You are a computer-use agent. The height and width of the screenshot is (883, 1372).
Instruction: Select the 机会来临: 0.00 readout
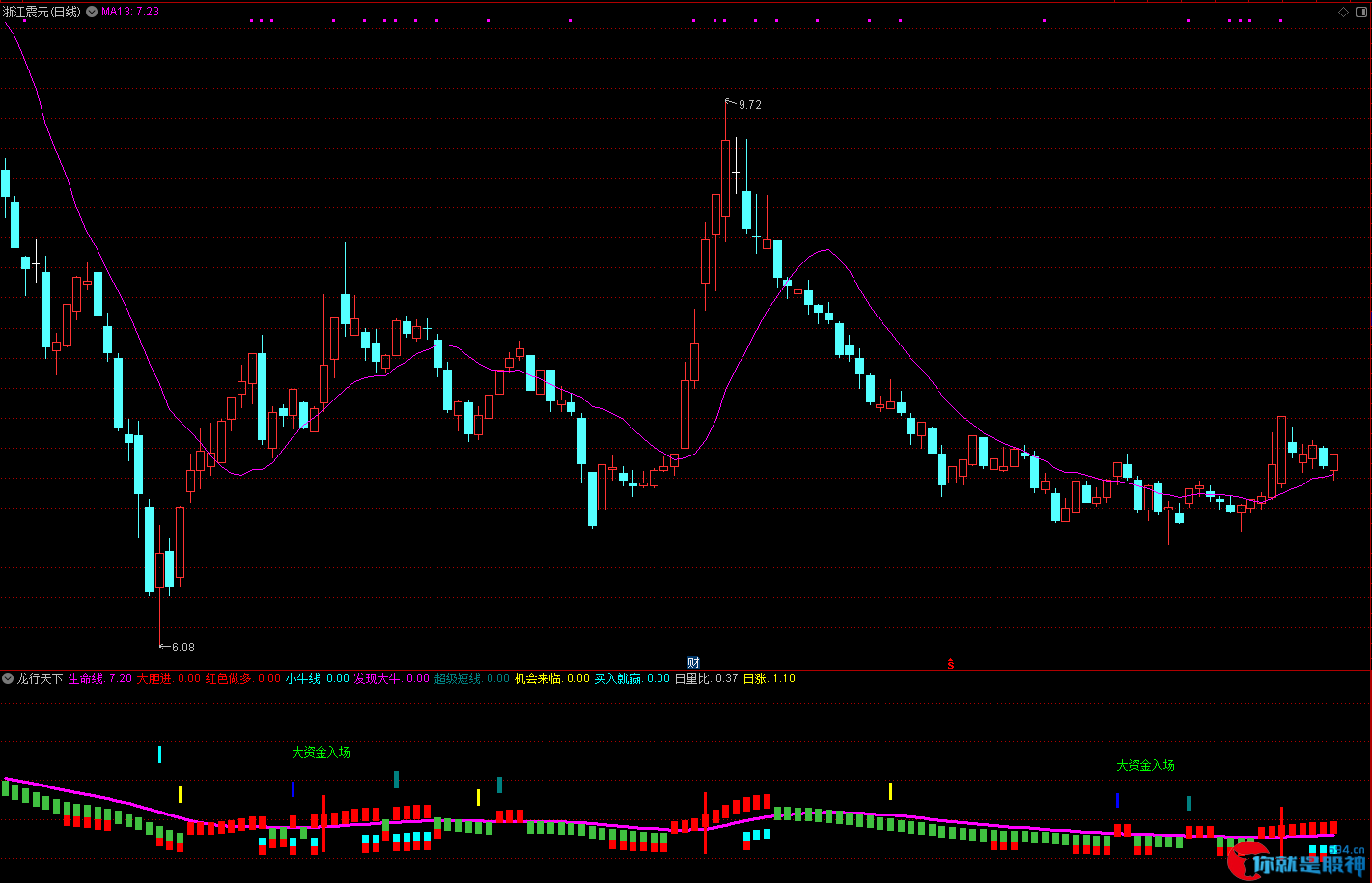tap(552, 678)
